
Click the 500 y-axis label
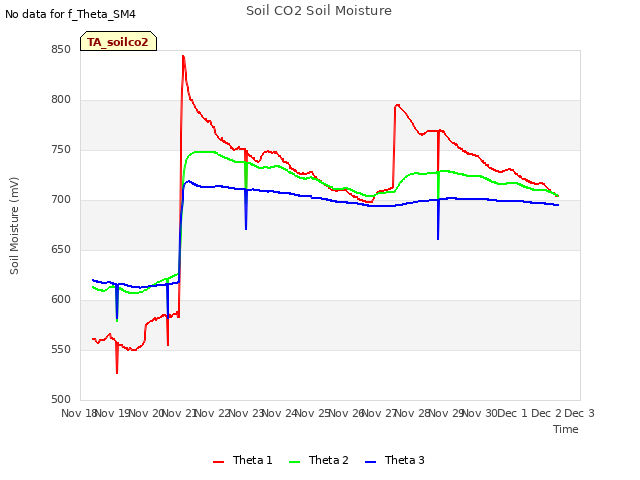coord(61,399)
